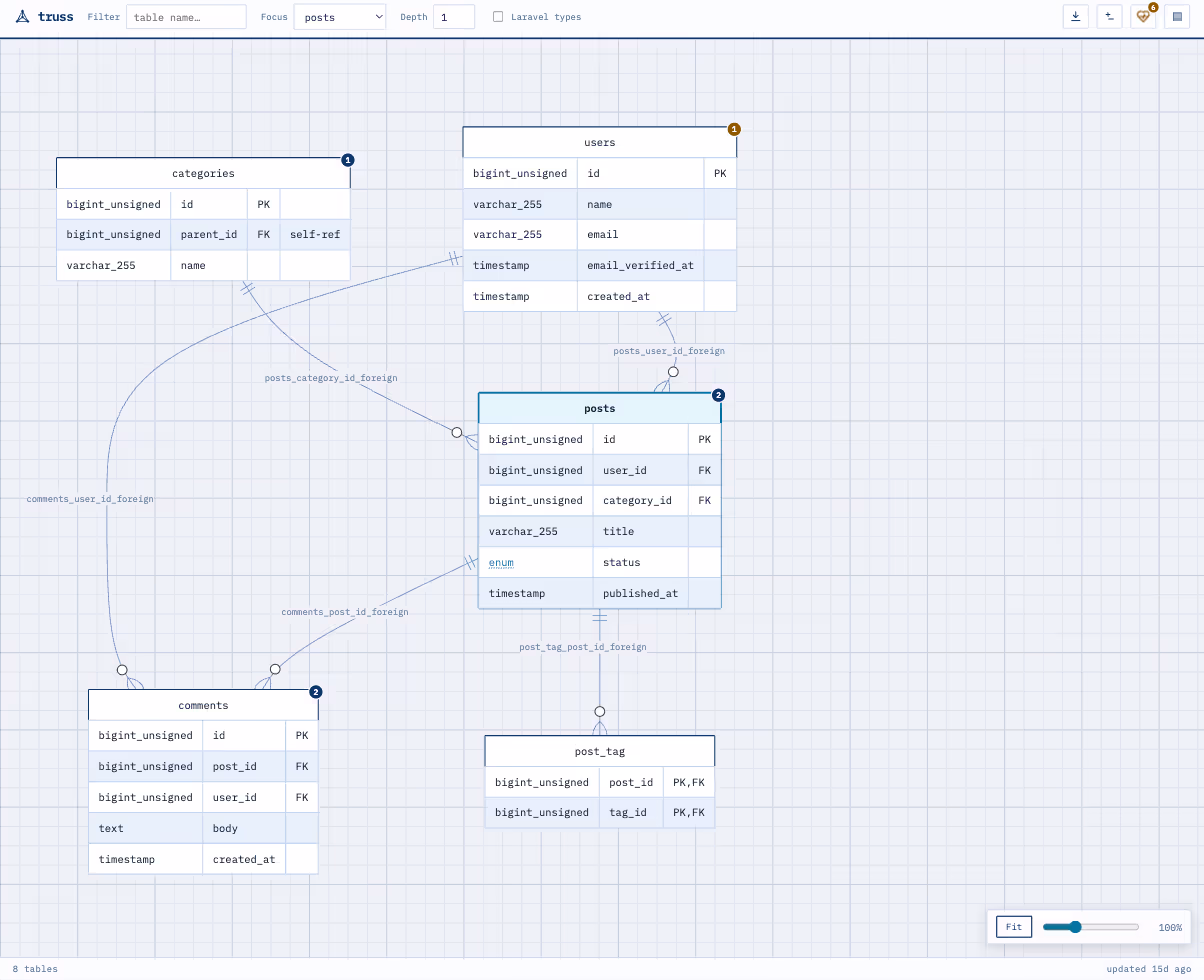Click the badge on users table
The image size is (1204, 980).
[734, 129]
